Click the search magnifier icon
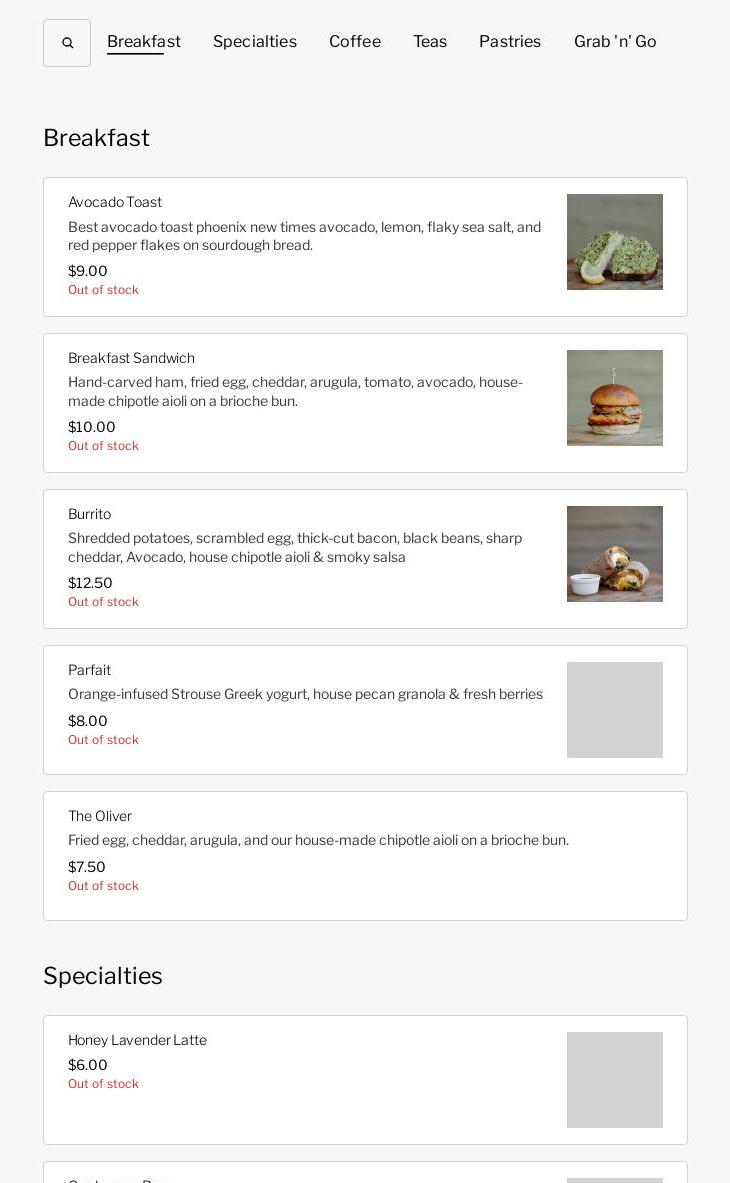The image size is (730, 1183). (67, 43)
